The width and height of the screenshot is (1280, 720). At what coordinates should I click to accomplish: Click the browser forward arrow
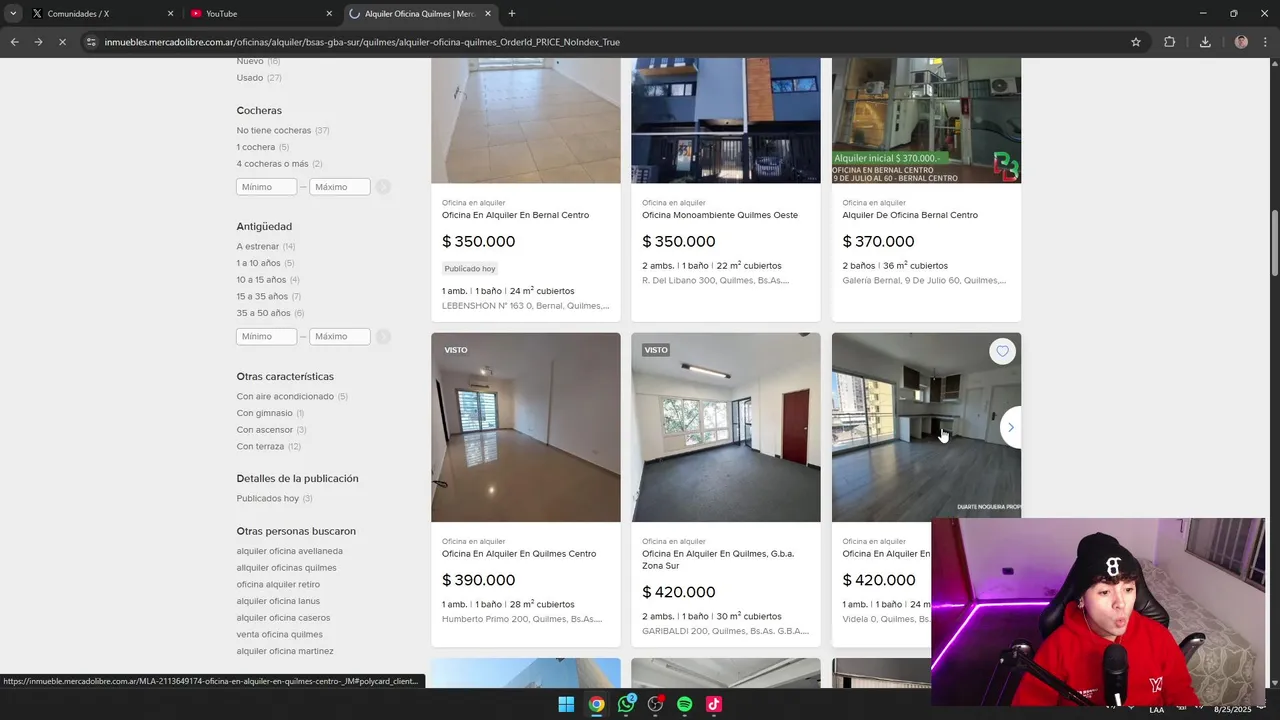click(x=38, y=42)
